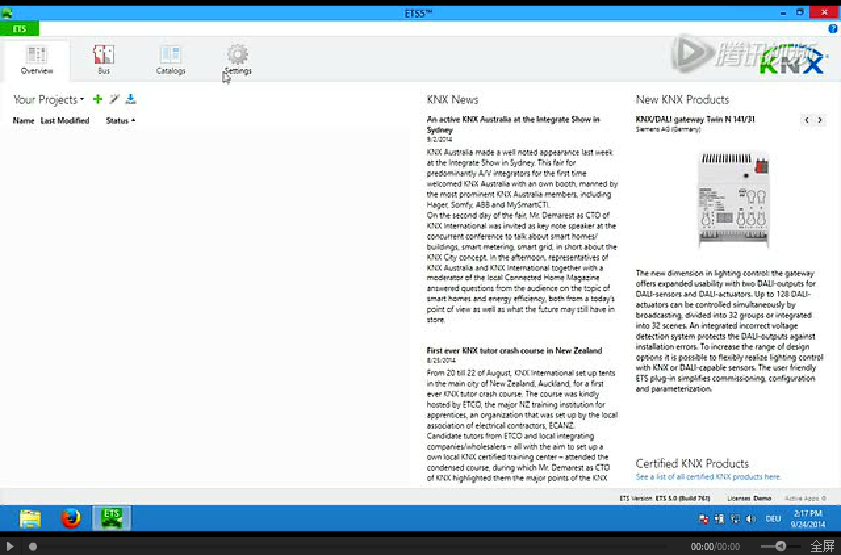Click the video progress marker
Image resolution: width=841 pixels, height=555 pixels.
tap(33, 546)
